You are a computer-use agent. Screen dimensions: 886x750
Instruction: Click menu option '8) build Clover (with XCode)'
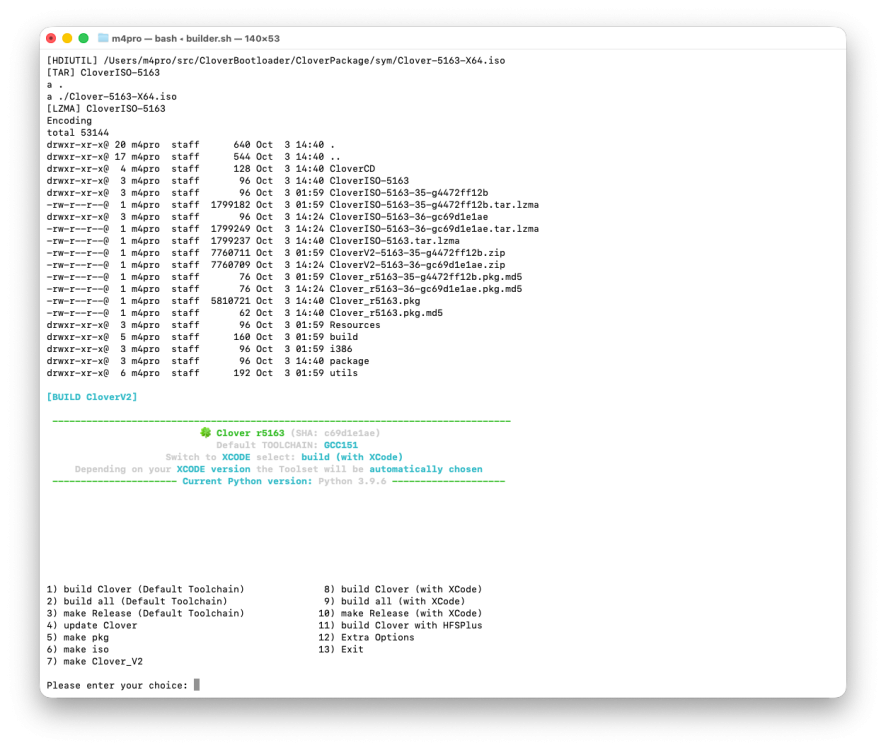pyautogui.click(x=403, y=589)
